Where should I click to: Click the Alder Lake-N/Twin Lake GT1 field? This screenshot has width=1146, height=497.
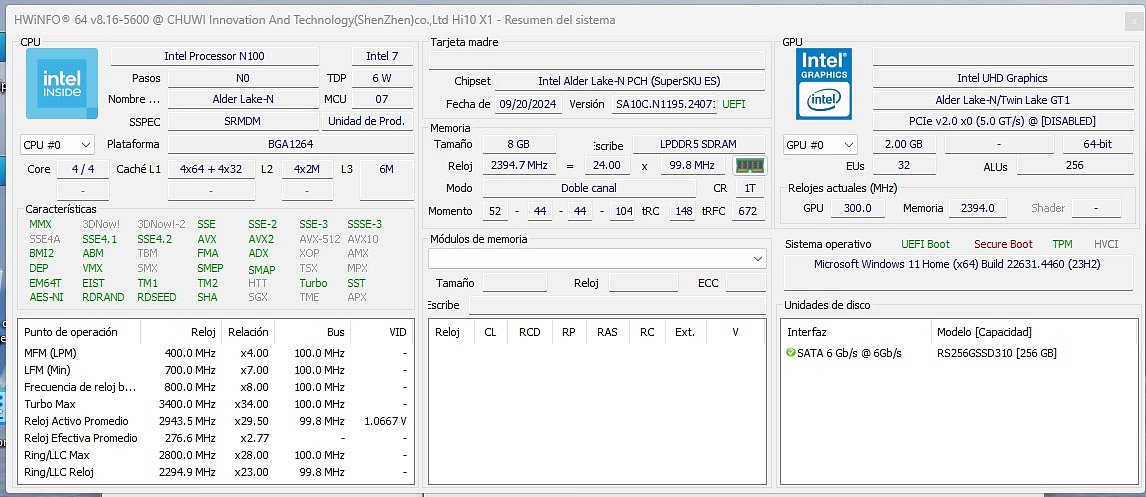pyautogui.click(x=1002, y=100)
